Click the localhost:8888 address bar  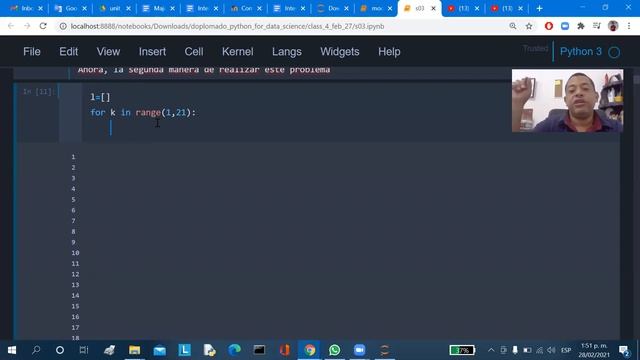pos(227,26)
